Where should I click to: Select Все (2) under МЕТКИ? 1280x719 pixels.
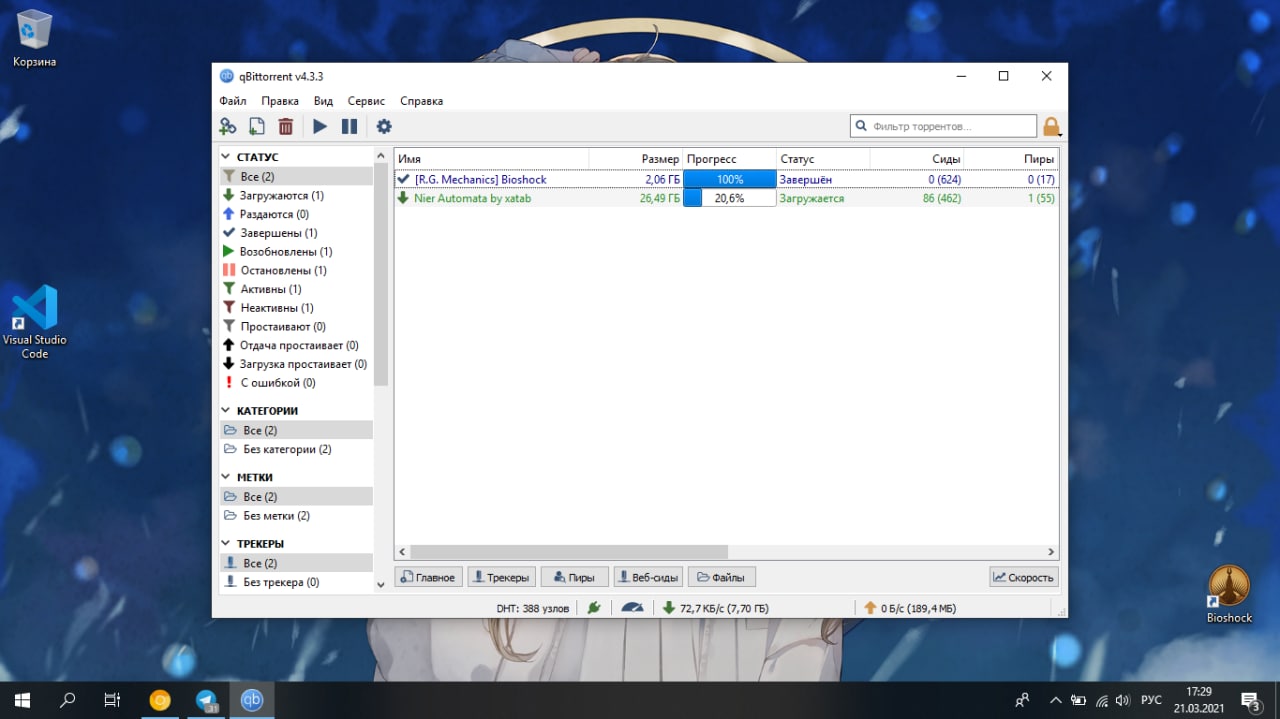pos(296,497)
